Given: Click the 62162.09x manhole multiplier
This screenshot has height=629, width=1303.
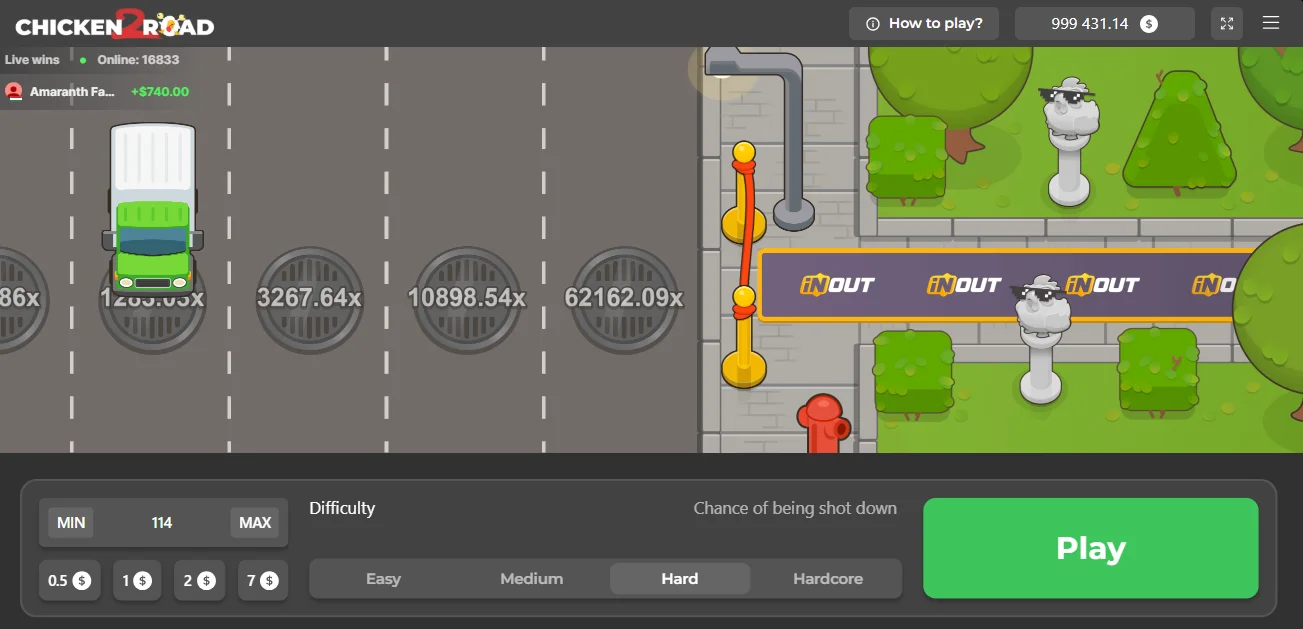Looking at the screenshot, I should pos(624,298).
